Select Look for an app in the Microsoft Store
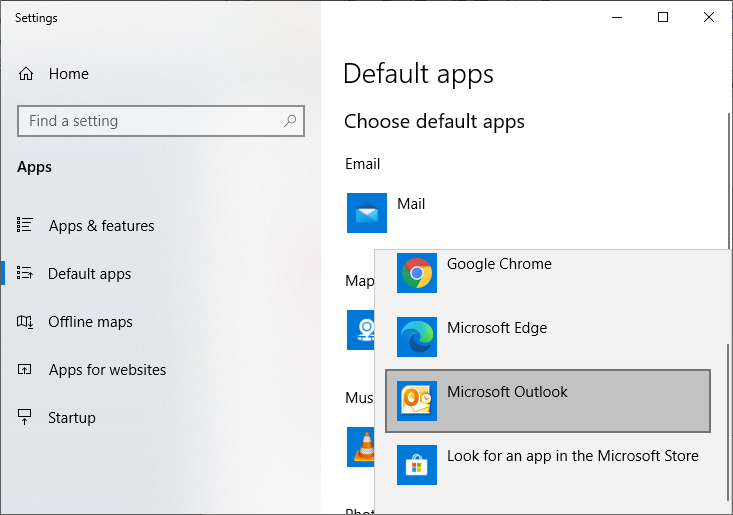 tap(548, 465)
